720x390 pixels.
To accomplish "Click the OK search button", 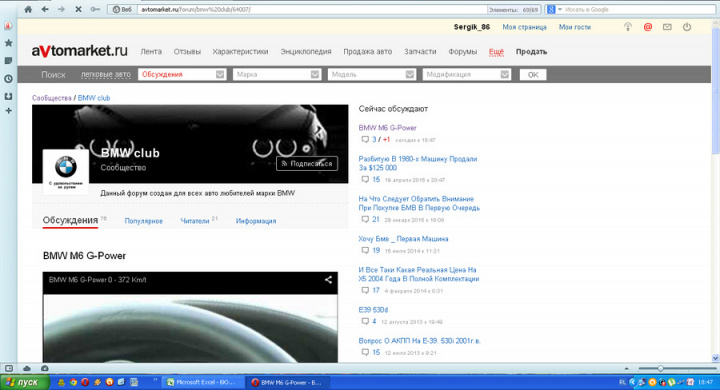I will 533,74.
